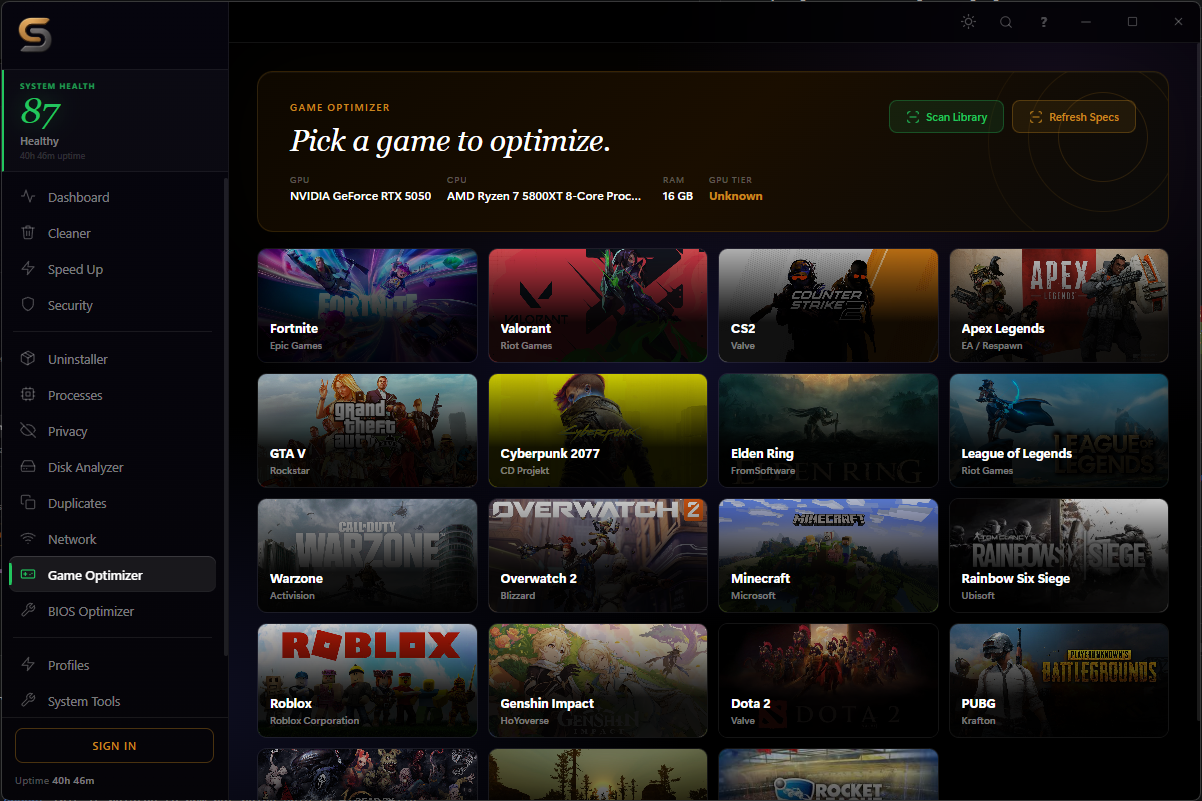Screen dimensions: 1202x801
Task: Select the Rainbow Six Siege card
Action: click(x=1059, y=555)
